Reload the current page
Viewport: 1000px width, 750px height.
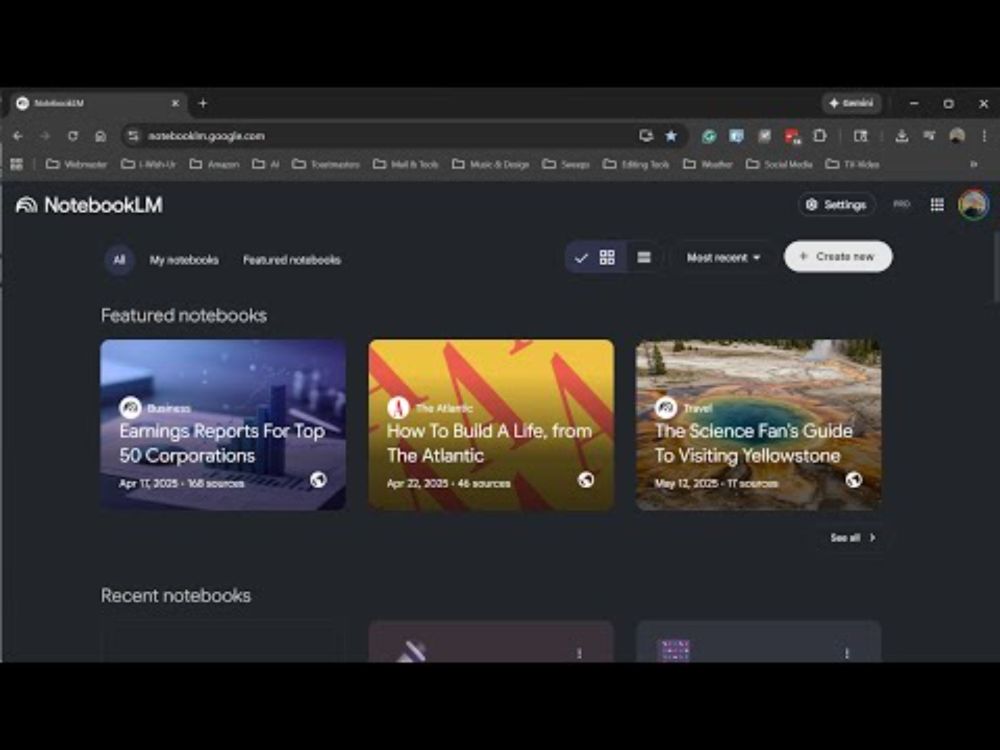(x=73, y=136)
